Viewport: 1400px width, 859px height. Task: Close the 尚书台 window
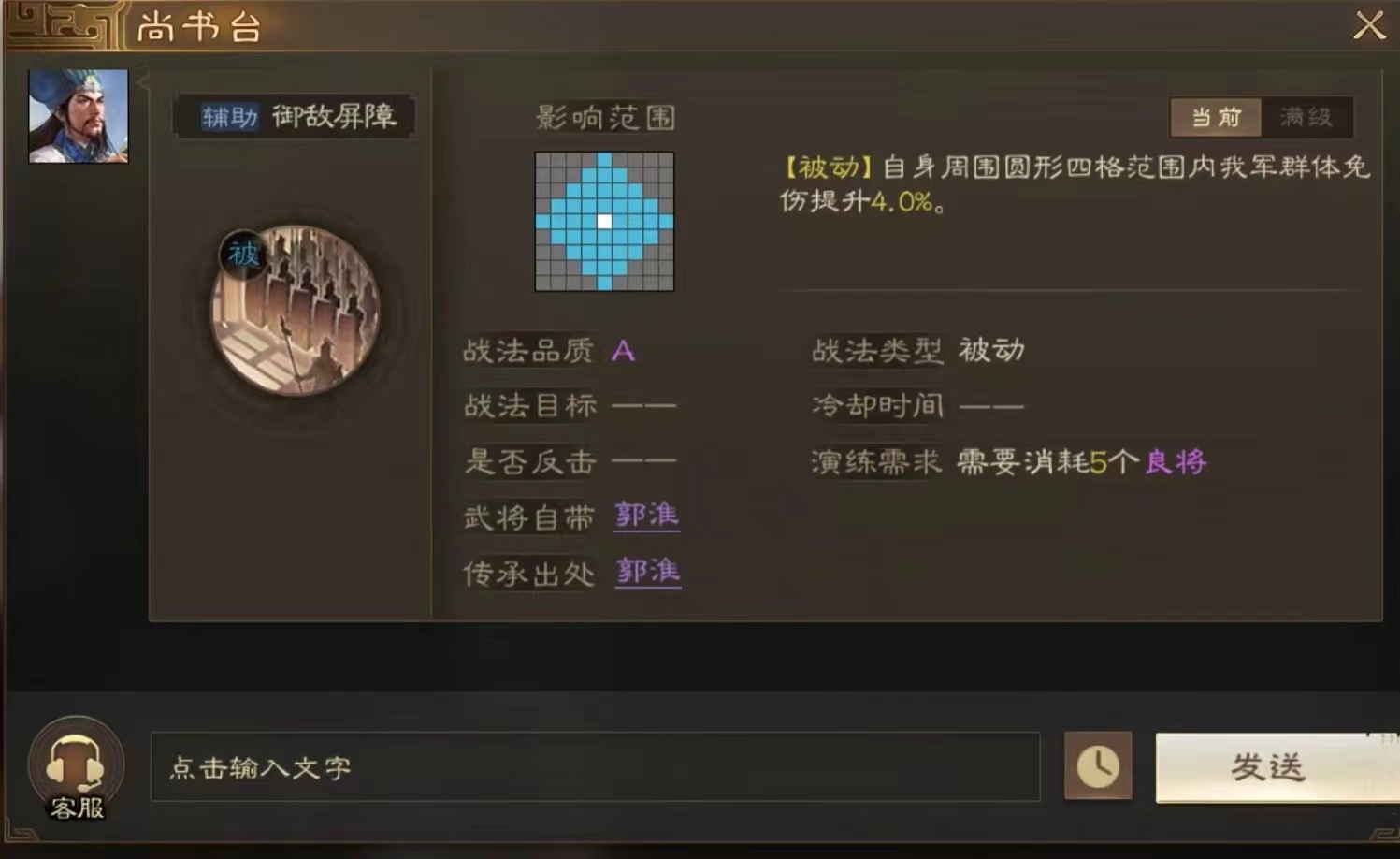[1369, 25]
